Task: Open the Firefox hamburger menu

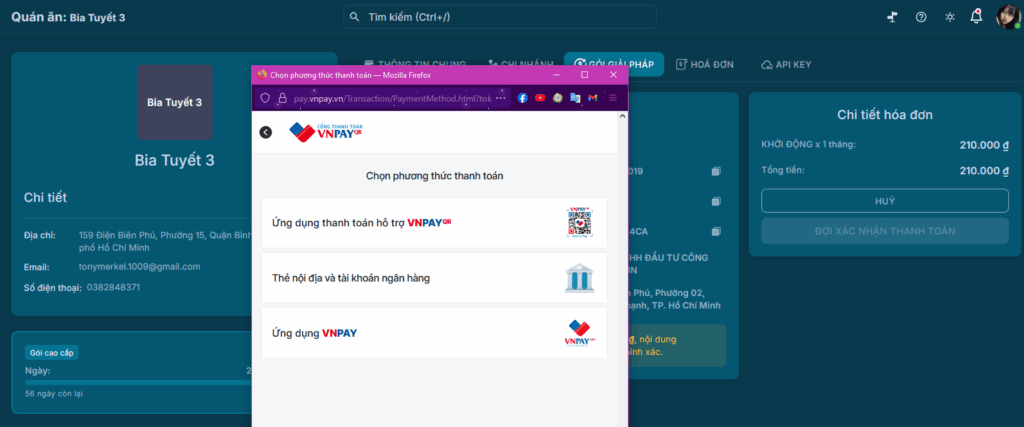Action: click(613, 98)
